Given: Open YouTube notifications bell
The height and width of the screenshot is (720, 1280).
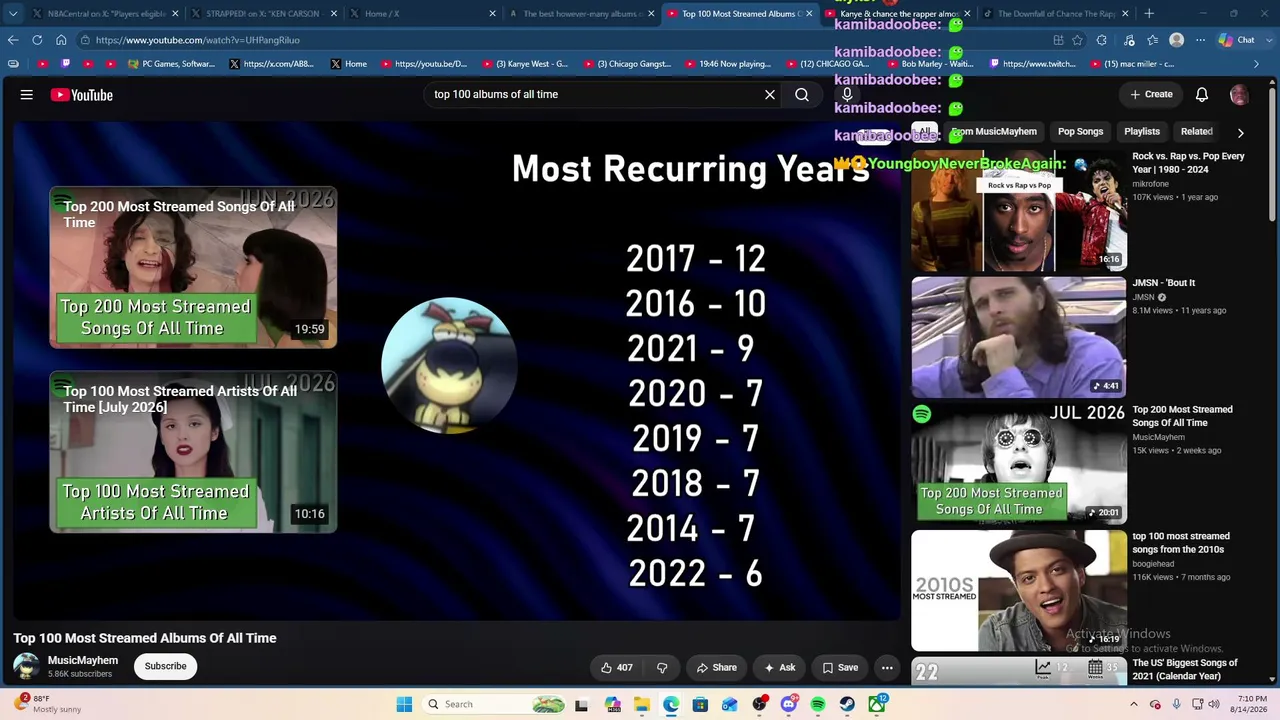Looking at the screenshot, I should point(1202,94).
